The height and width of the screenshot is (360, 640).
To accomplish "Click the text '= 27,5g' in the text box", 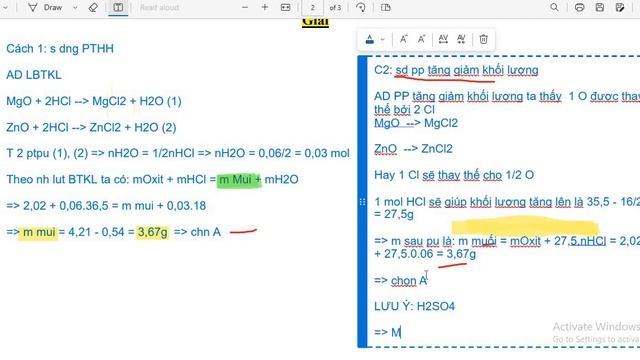I will click(394, 214).
